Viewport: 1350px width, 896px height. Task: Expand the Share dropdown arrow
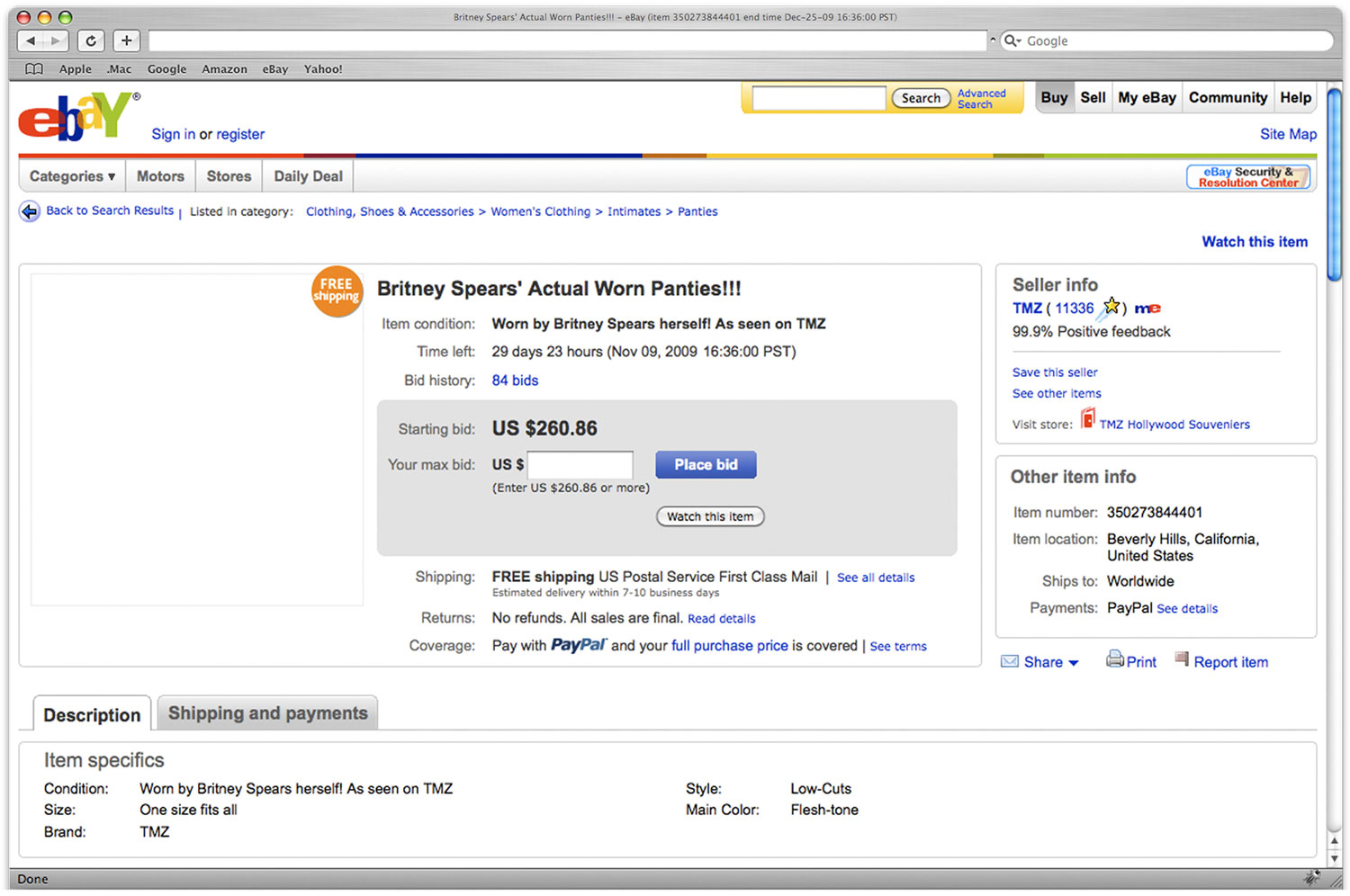(x=1074, y=663)
